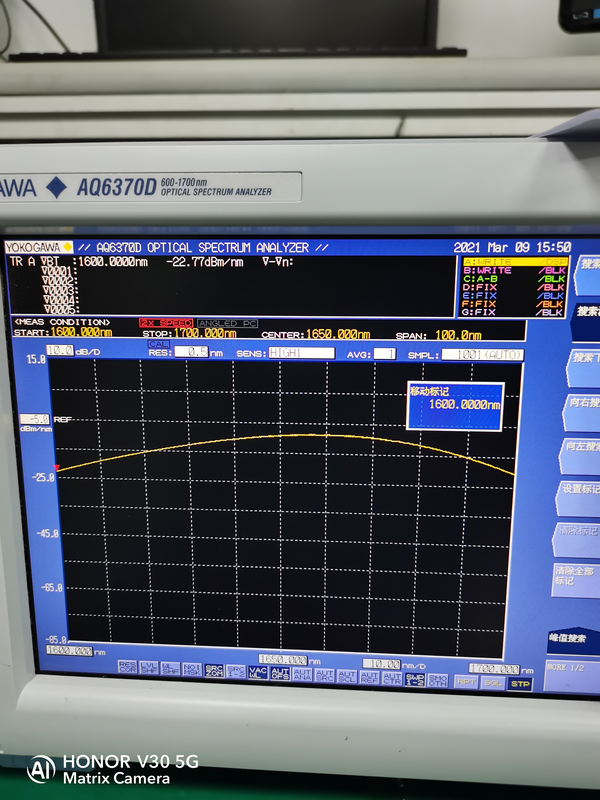The width and height of the screenshot is (600, 800).
Task: Toggle the AUT OFS indicator
Action: [x=280, y=673]
